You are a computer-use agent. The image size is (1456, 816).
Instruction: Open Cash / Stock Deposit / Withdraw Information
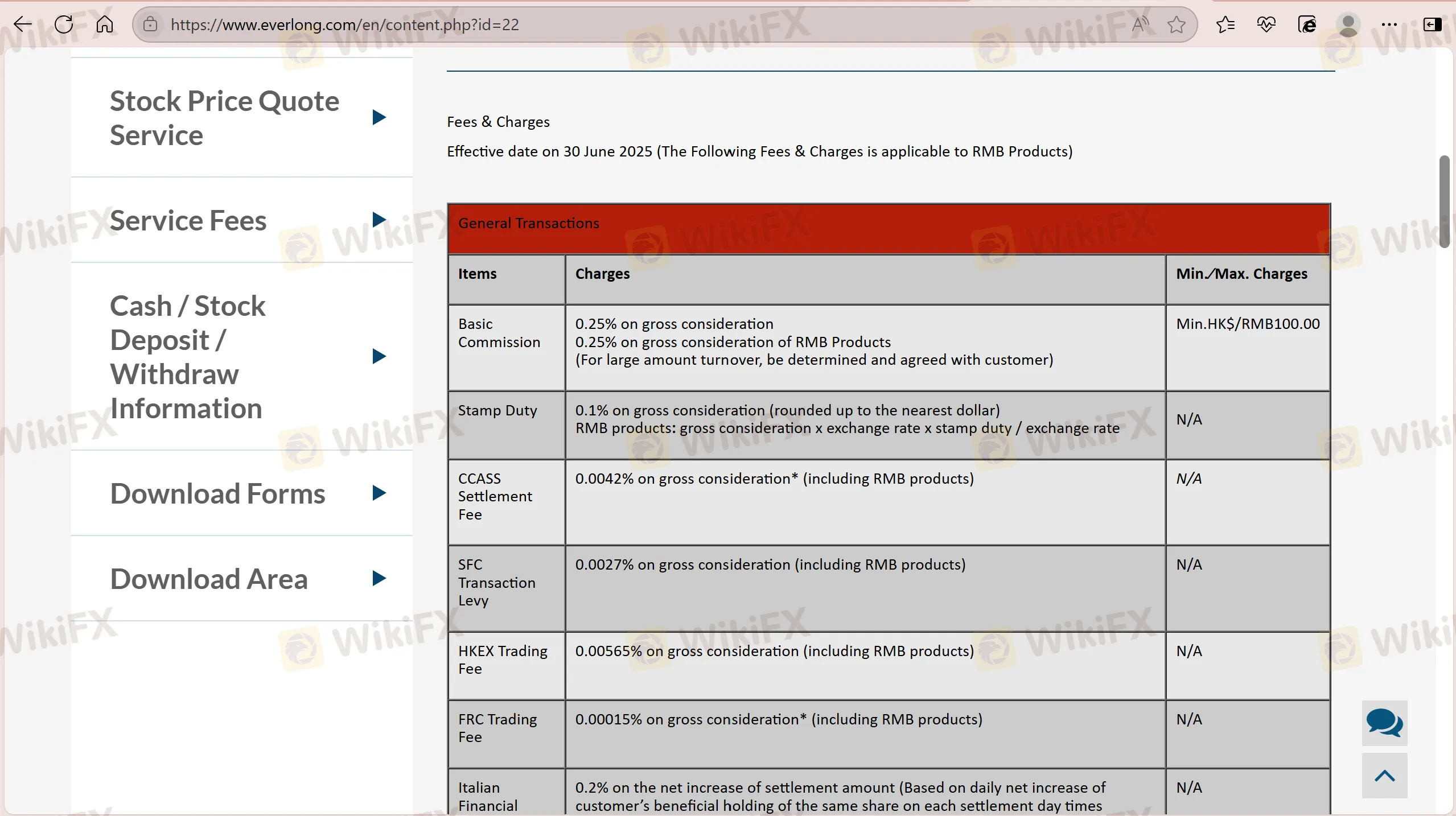point(188,357)
